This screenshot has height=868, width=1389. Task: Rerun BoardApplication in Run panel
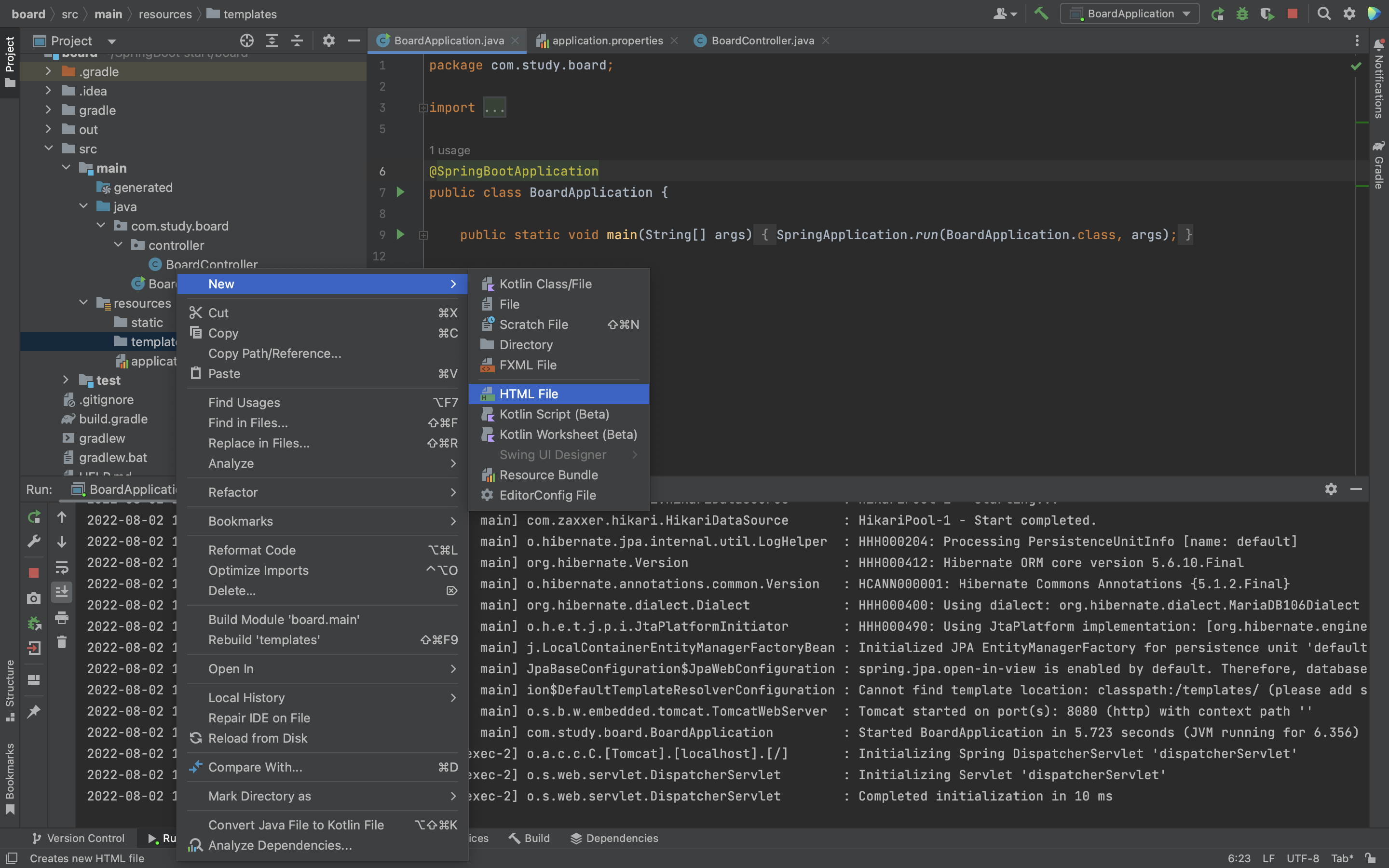pyautogui.click(x=34, y=516)
